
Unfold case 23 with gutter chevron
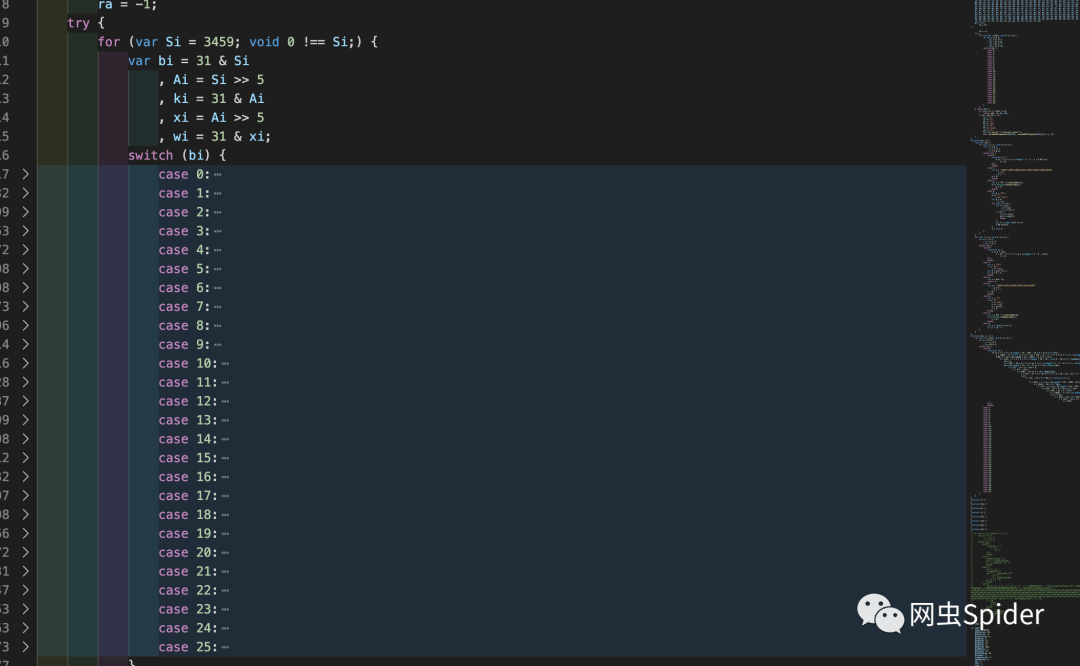click(25, 610)
